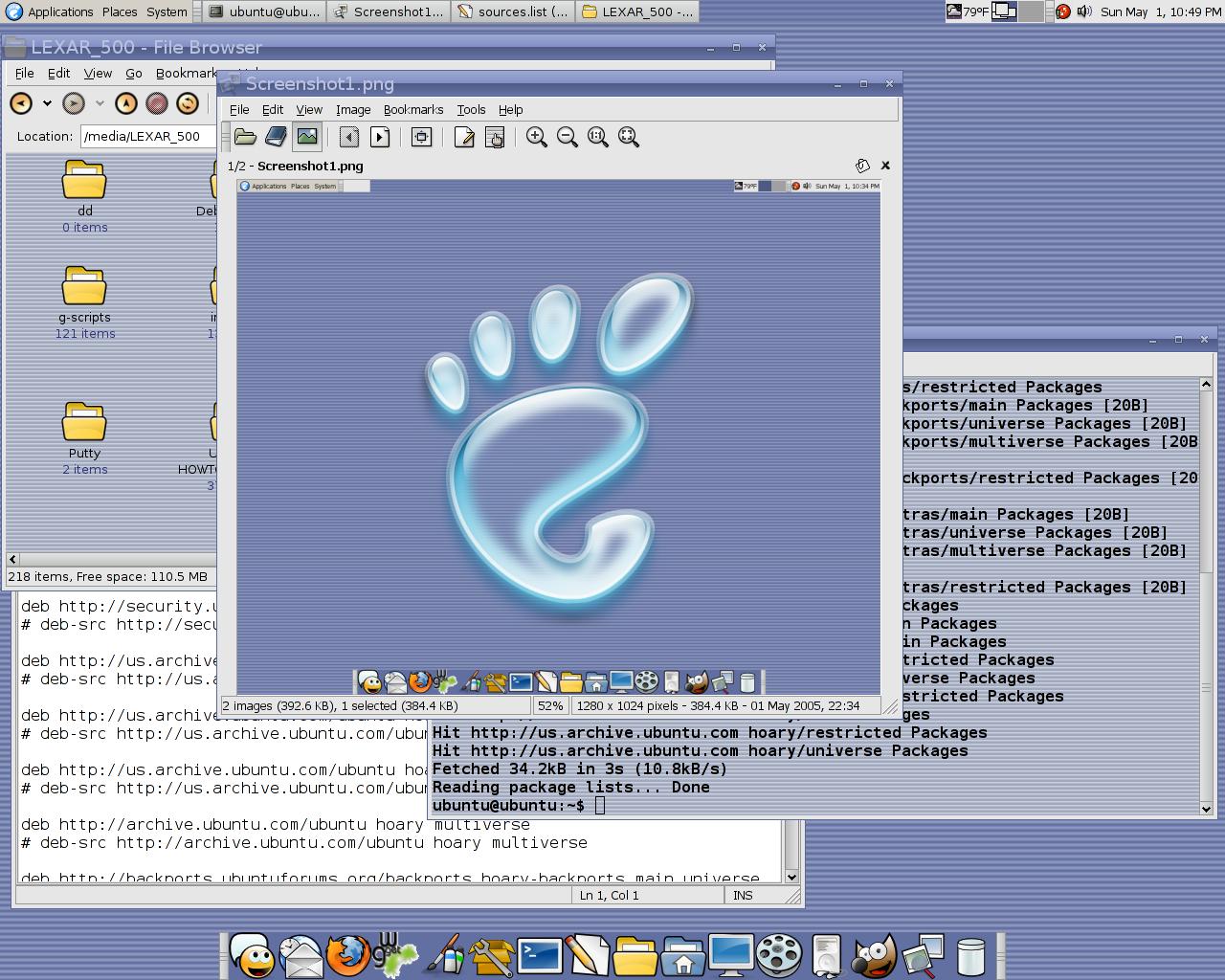Open Edit menu in file browser

pyautogui.click(x=59, y=73)
